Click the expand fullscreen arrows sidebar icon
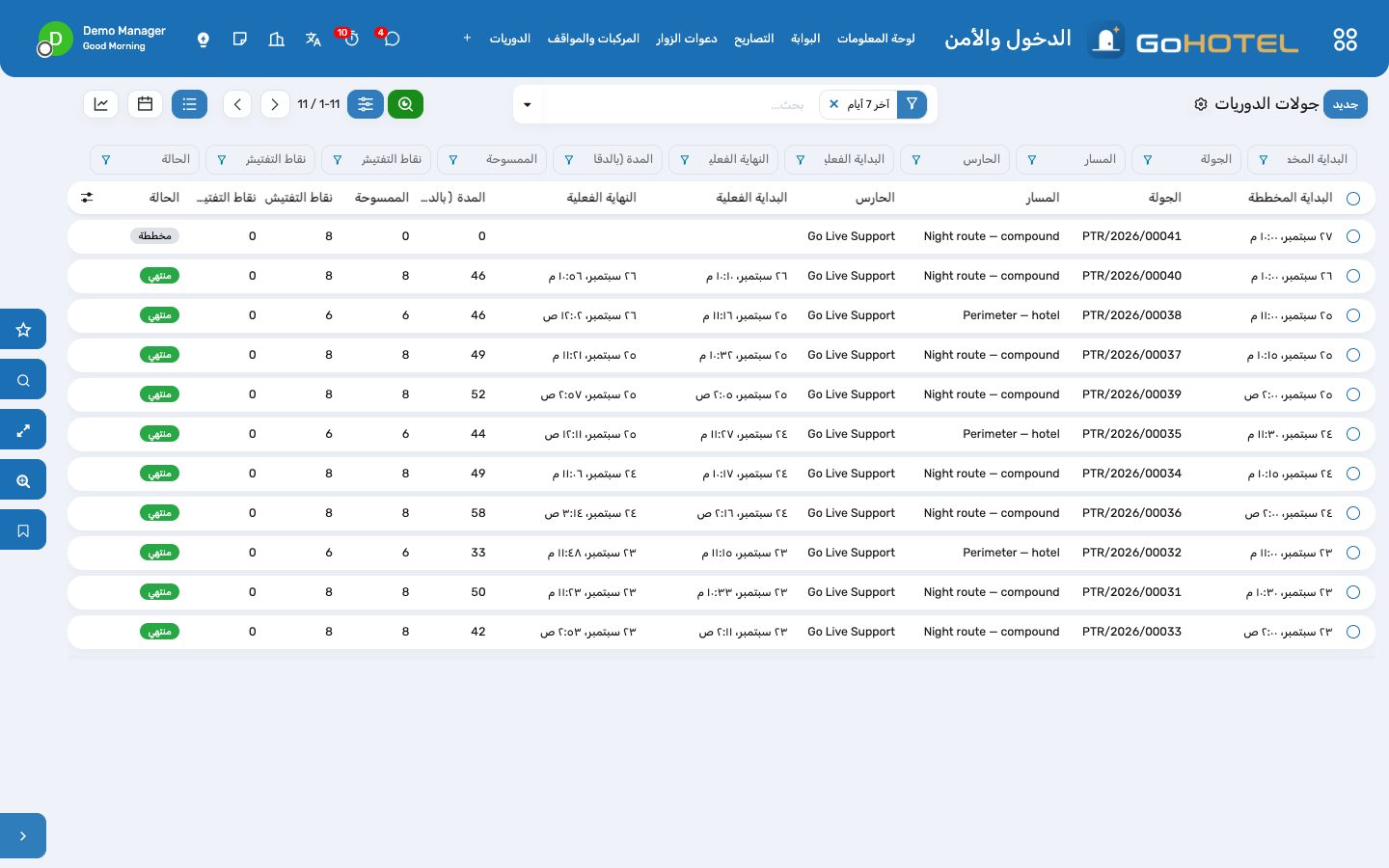 tap(23, 430)
